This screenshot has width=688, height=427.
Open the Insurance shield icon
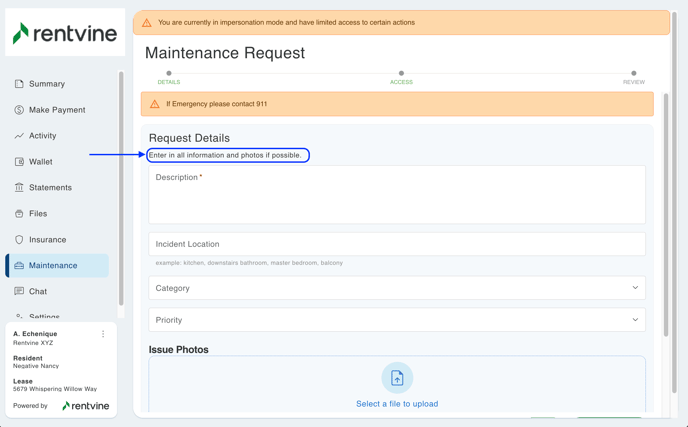coord(19,240)
